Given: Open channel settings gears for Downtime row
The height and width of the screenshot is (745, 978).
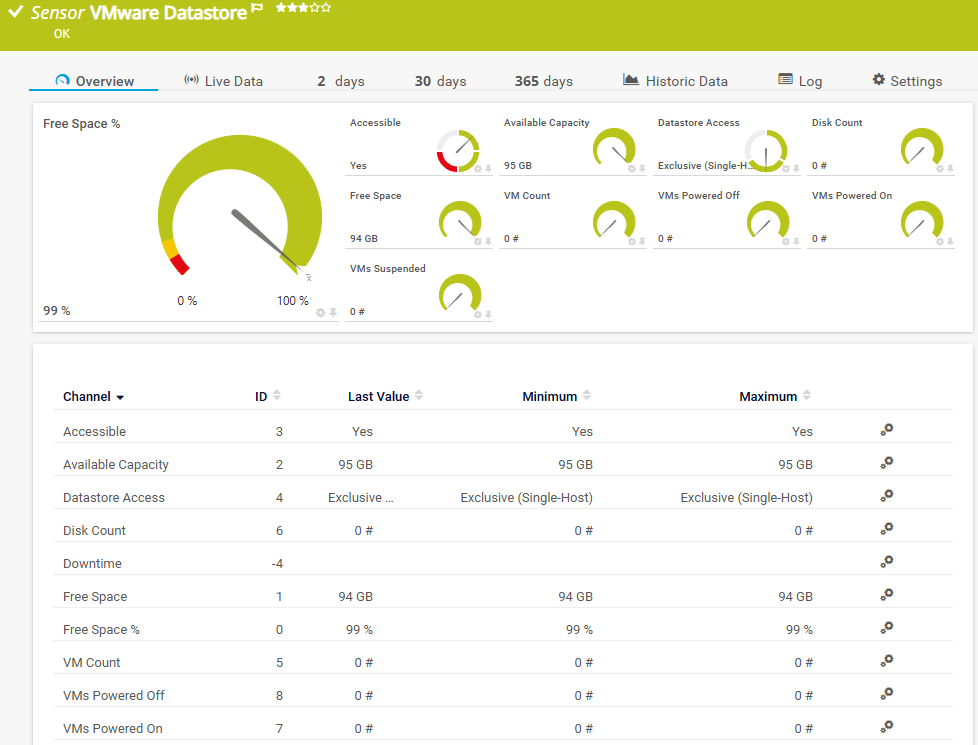Looking at the screenshot, I should pos(886,562).
